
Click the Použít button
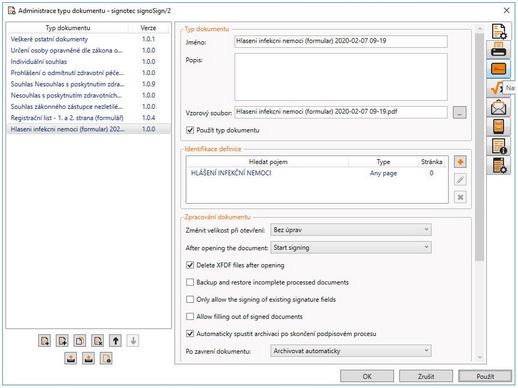pyautogui.click(x=485, y=376)
